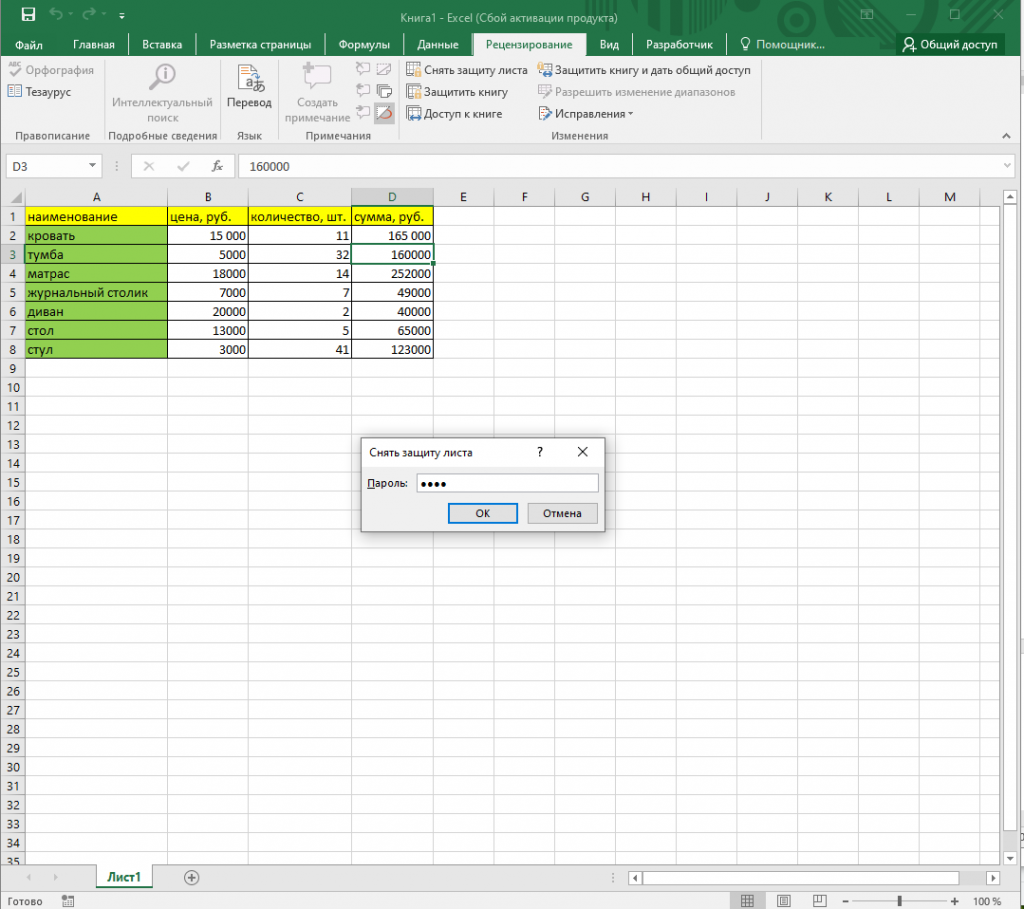Click the horizontal scrollbar left arrow
Screen dimensions: 1024x909
pyautogui.click(x=635, y=878)
